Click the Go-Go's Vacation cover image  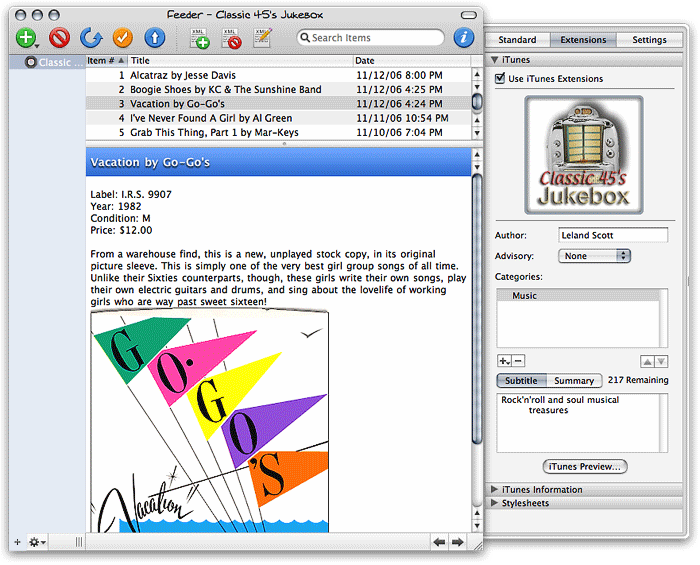tap(209, 421)
